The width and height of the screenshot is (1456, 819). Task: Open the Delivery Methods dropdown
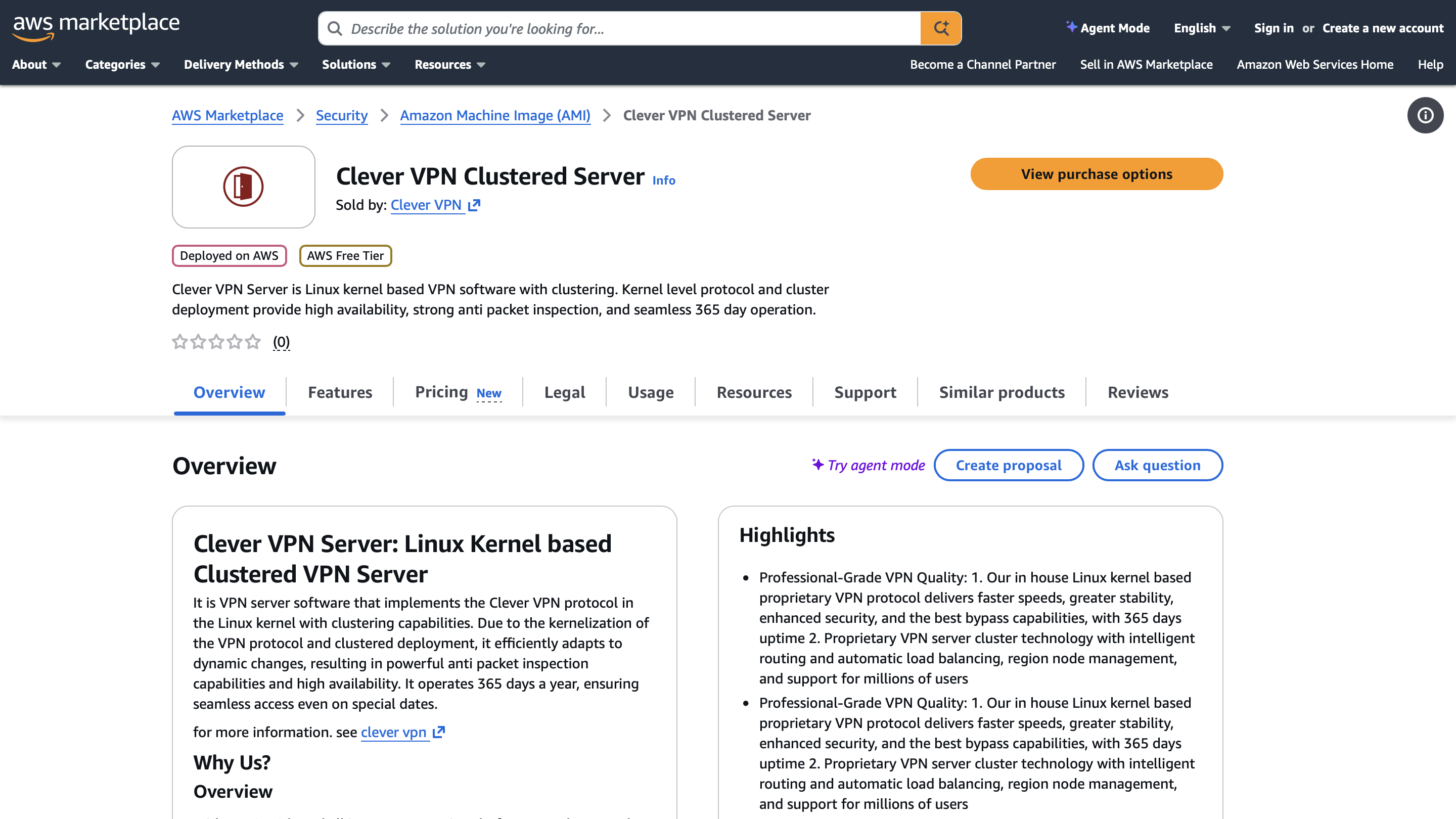pyautogui.click(x=241, y=64)
